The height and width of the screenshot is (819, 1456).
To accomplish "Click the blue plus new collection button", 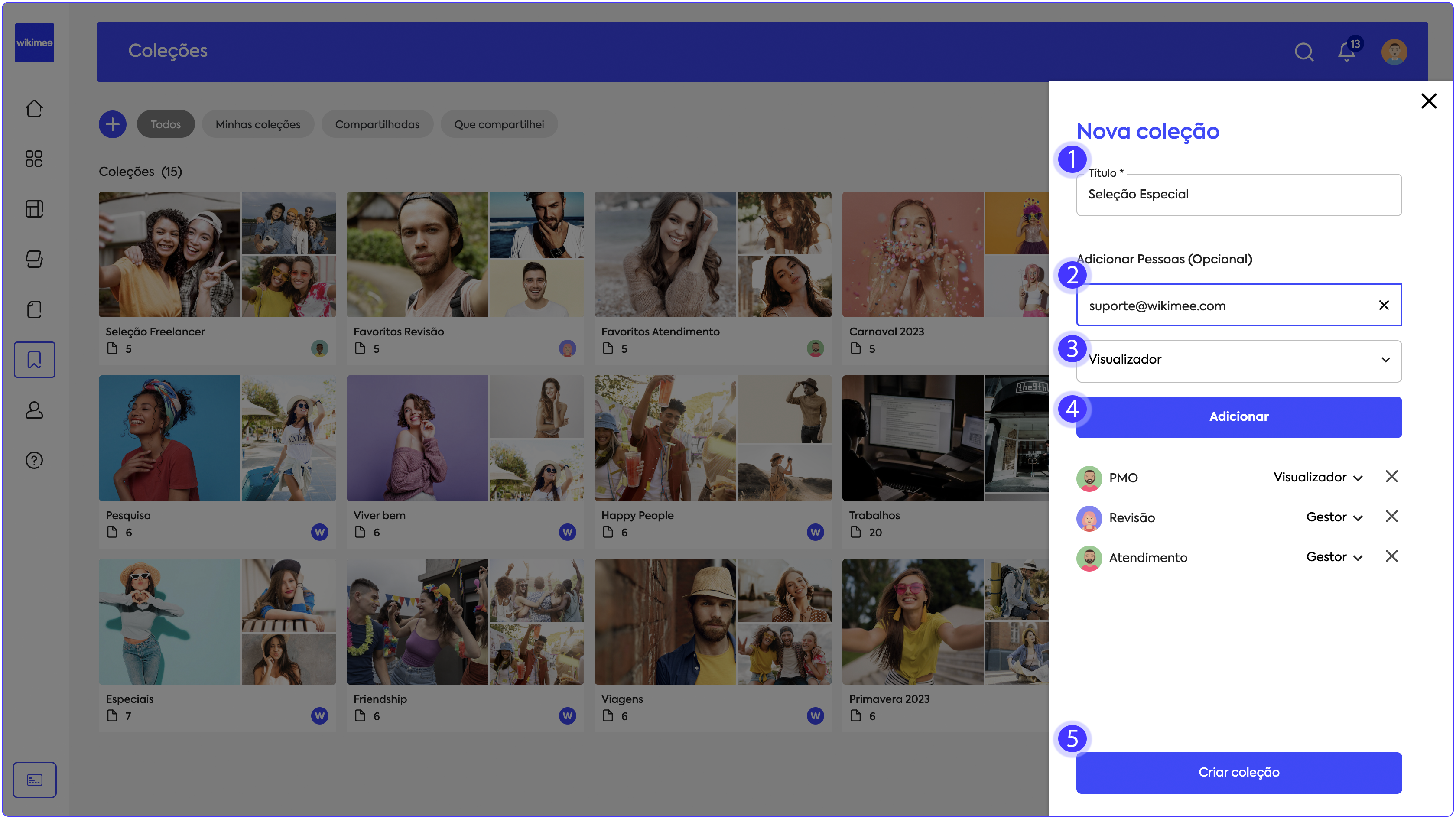I will pyautogui.click(x=113, y=124).
